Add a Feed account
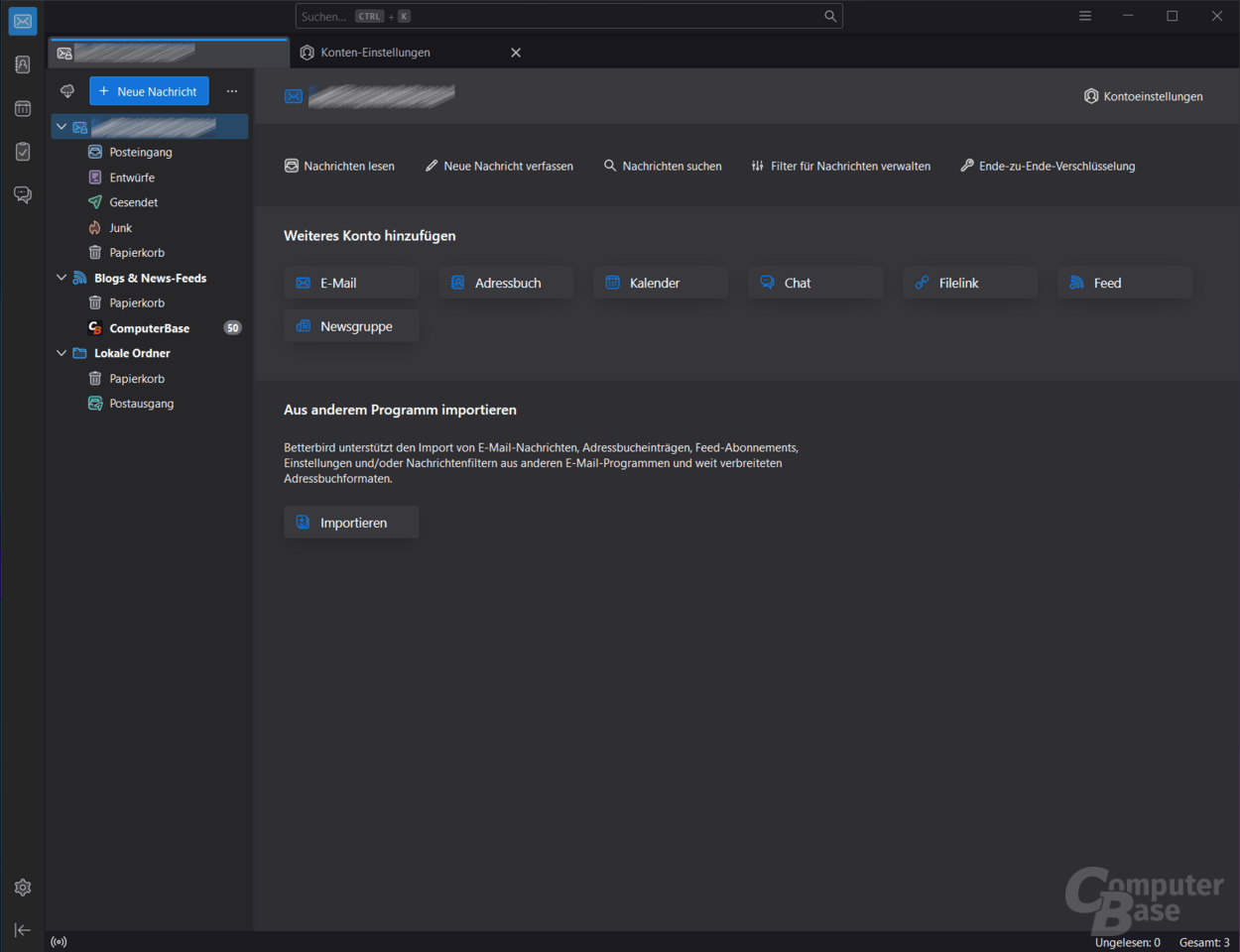Screen dimensions: 1240x952 pos(1124,282)
